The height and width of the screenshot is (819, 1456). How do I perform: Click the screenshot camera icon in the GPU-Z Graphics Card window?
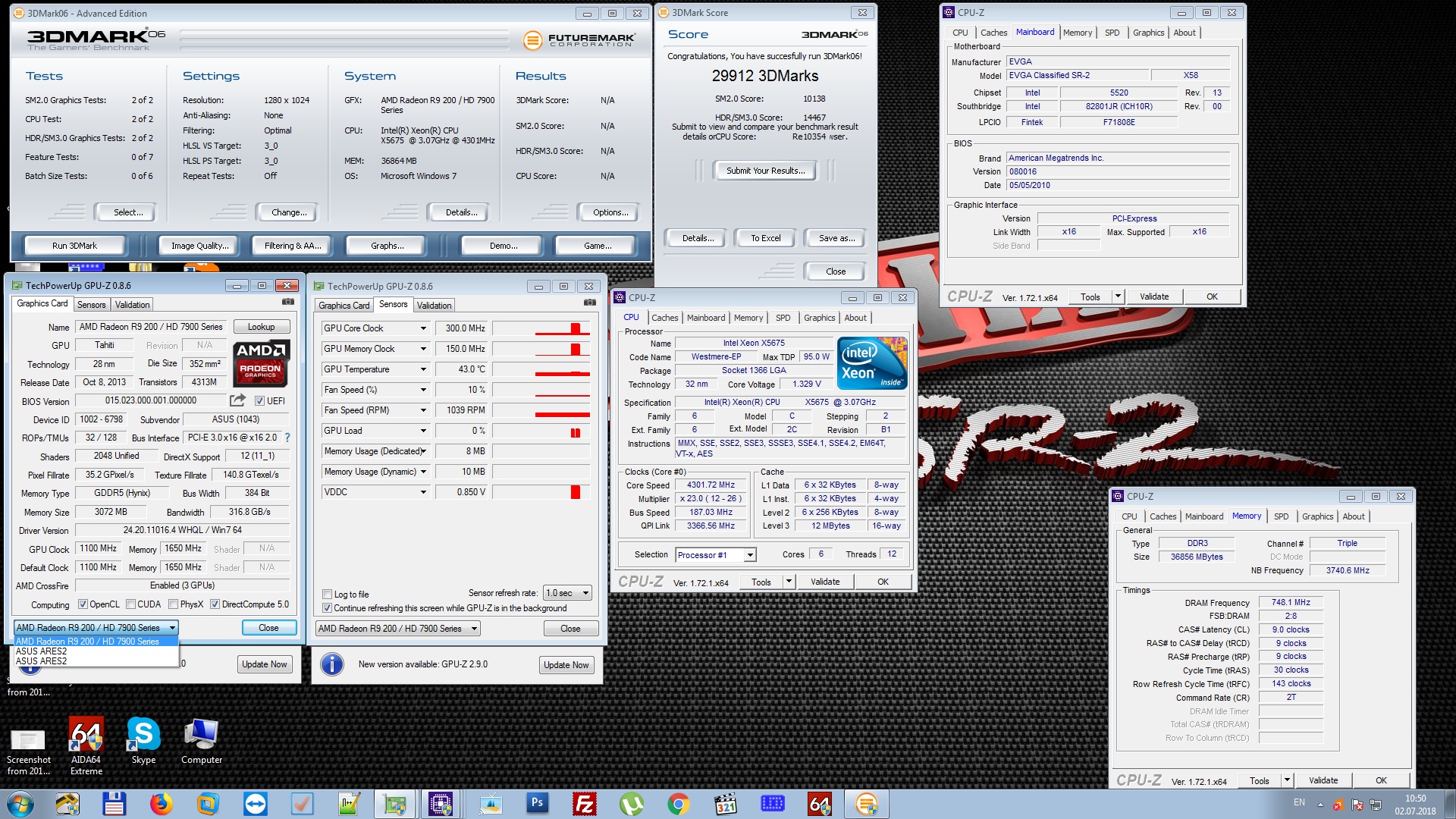(287, 302)
